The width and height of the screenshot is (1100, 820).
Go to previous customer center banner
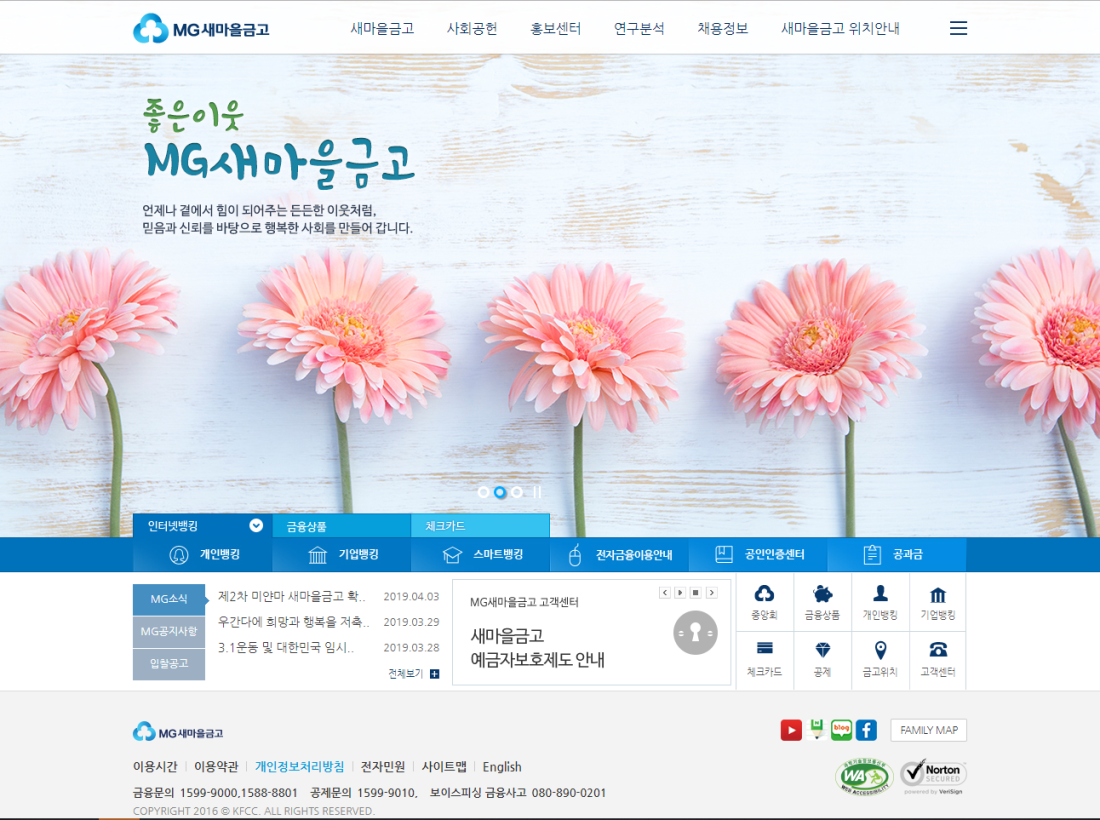point(664,593)
